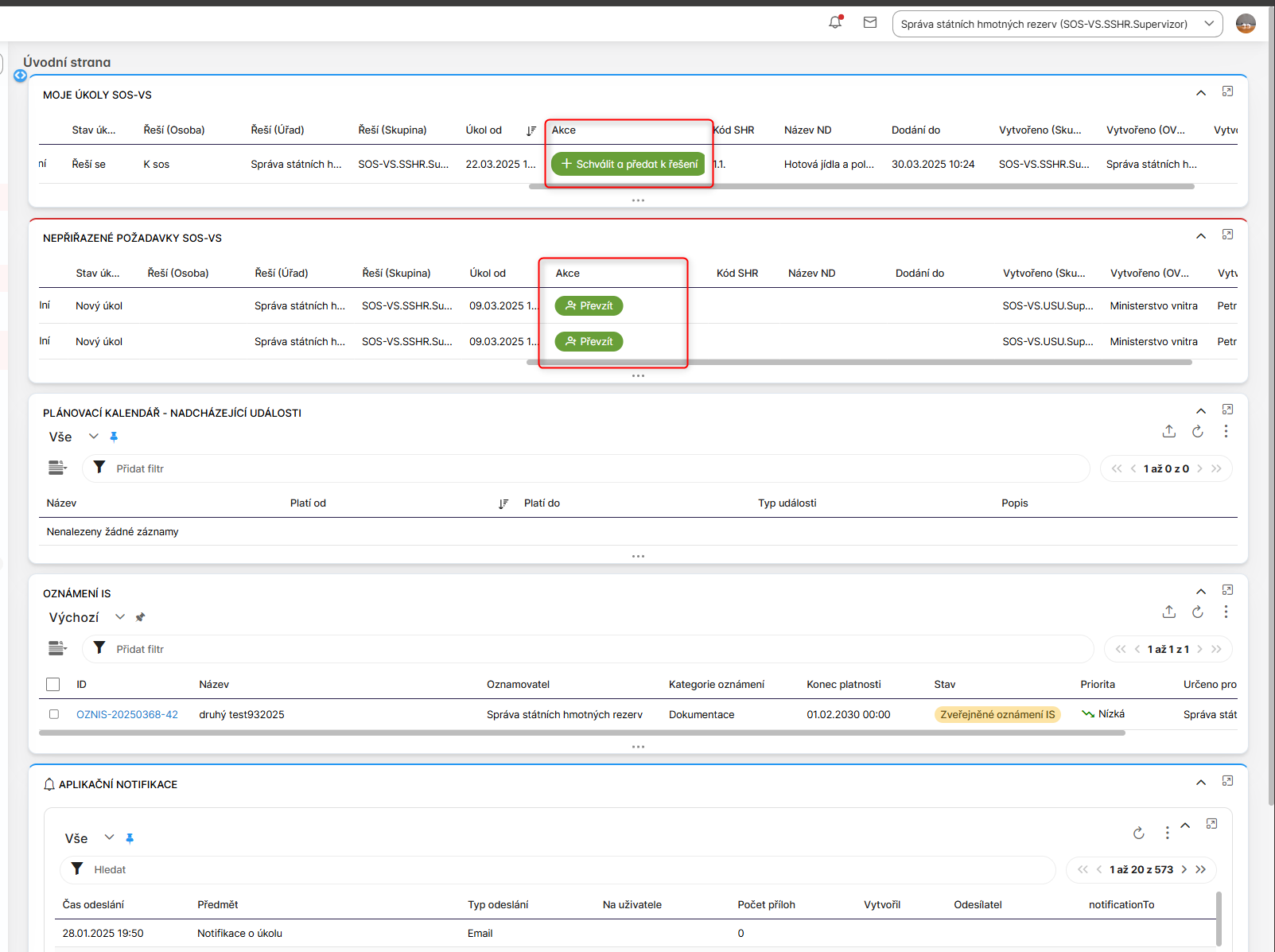Image resolution: width=1275 pixels, height=952 pixels.
Task: Refresh the Aplikační notifikace list
Action: pyautogui.click(x=1138, y=833)
